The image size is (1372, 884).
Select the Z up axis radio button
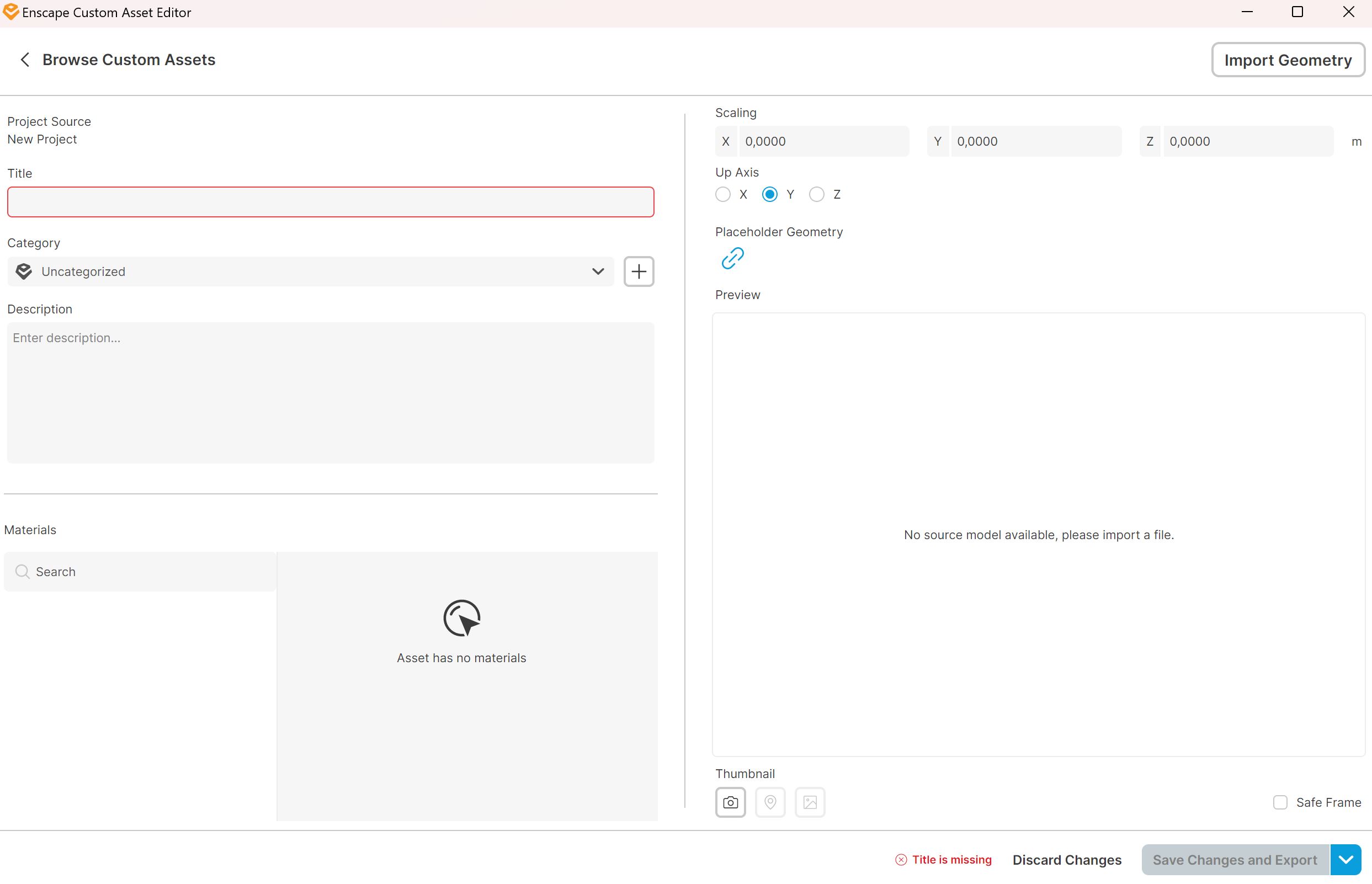coord(816,195)
